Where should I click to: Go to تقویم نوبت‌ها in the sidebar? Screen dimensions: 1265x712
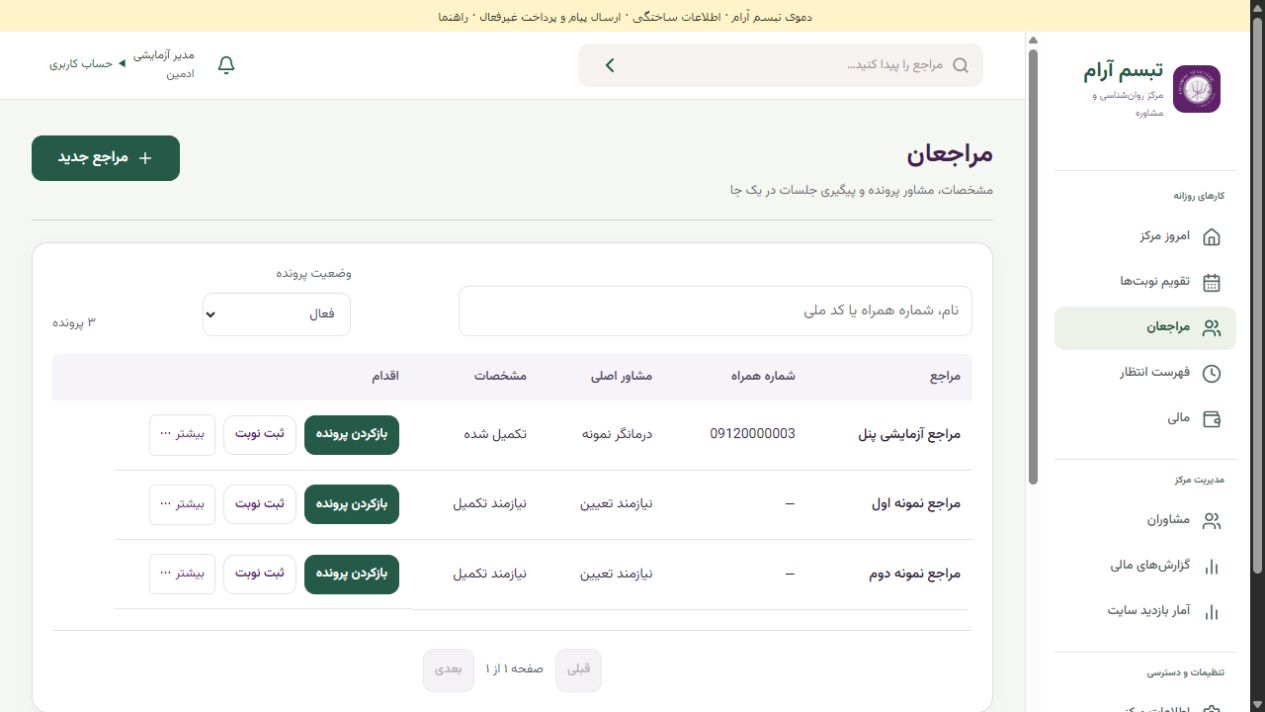coord(1145,282)
